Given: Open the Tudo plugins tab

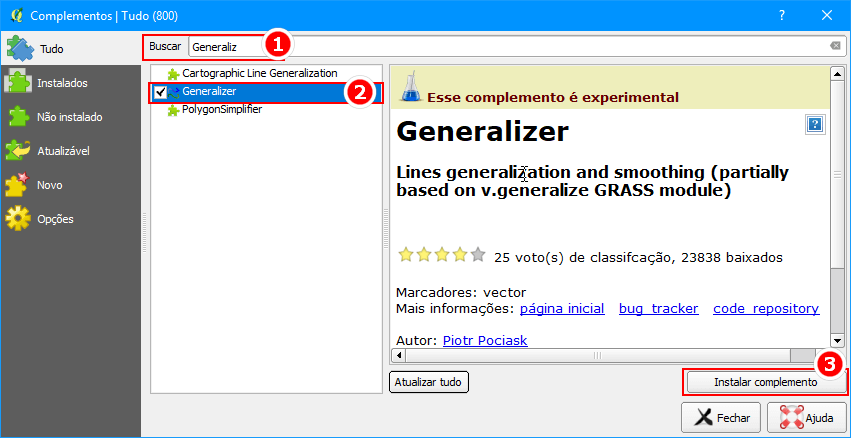Looking at the screenshot, I should [71, 49].
